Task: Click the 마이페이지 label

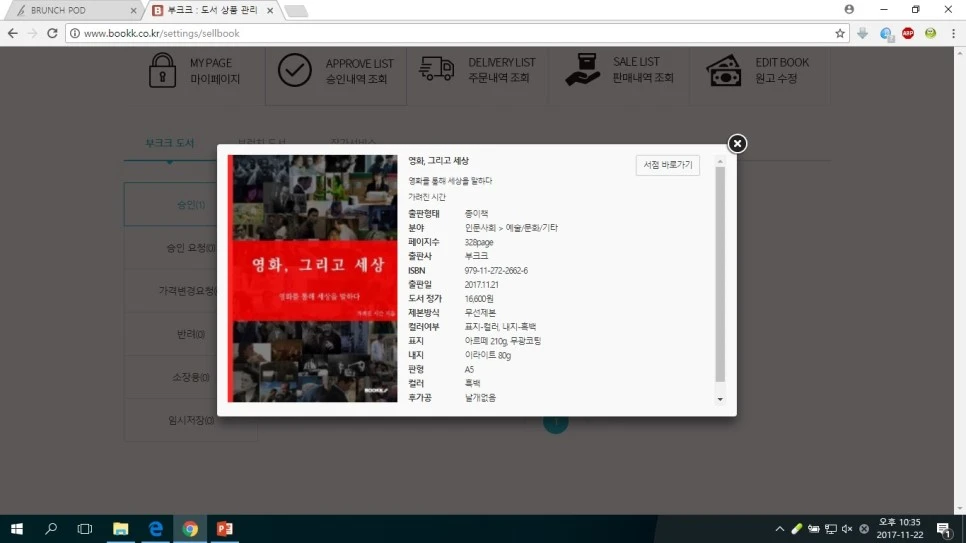Action: (214, 79)
